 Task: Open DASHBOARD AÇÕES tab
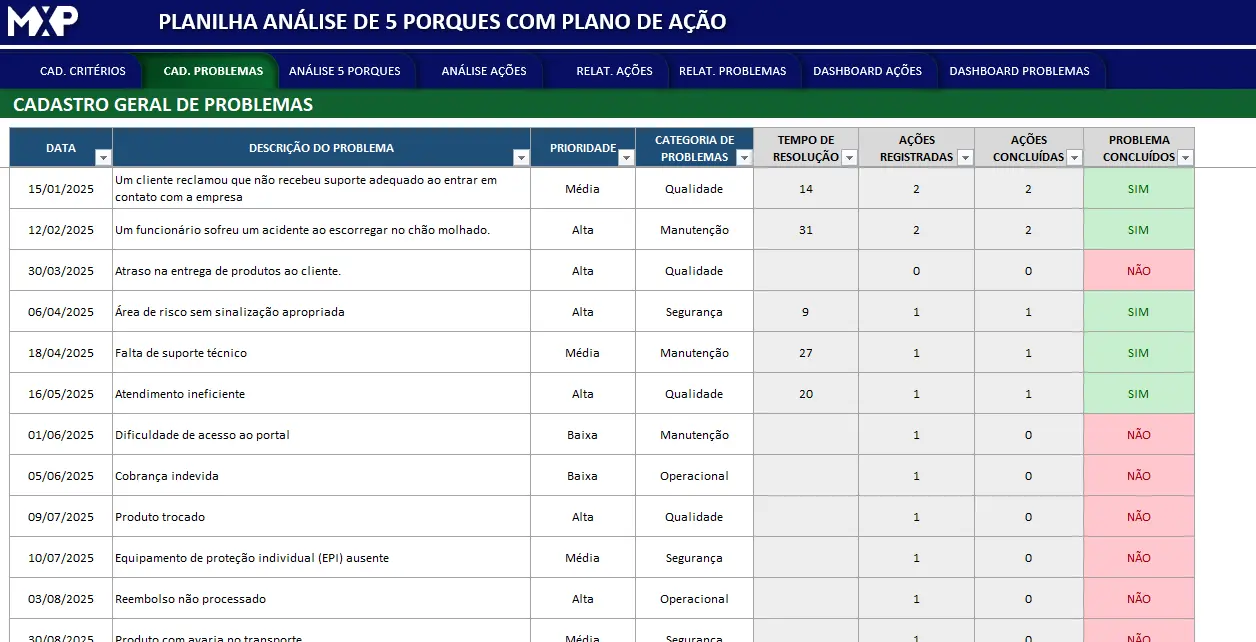point(867,71)
